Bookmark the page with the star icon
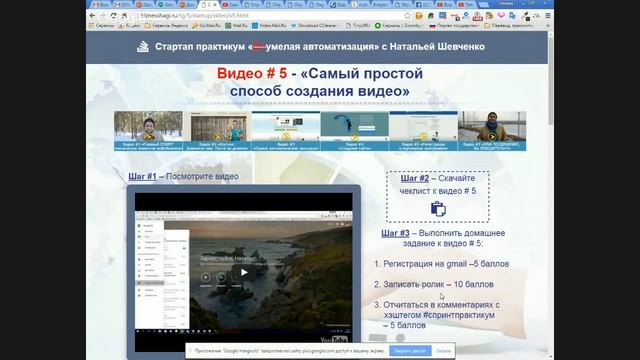Image resolution: width=640 pixels, height=360 pixels. 407,16
